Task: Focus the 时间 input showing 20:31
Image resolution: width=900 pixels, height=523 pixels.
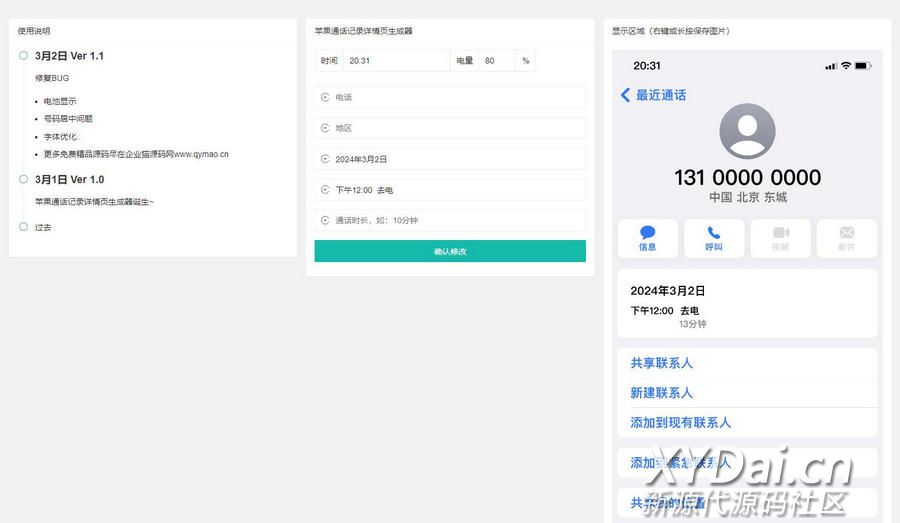Action: pyautogui.click(x=395, y=61)
